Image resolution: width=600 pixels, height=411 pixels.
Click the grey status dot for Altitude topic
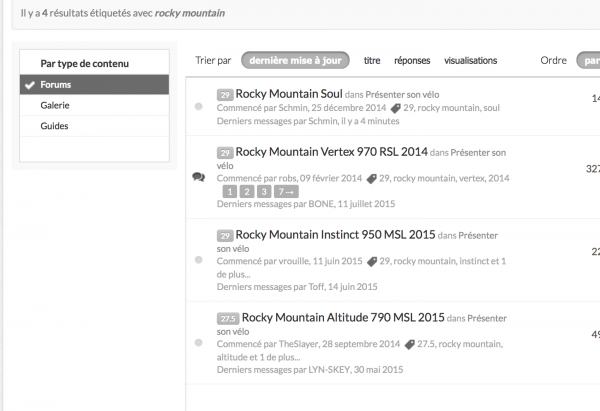point(199,342)
